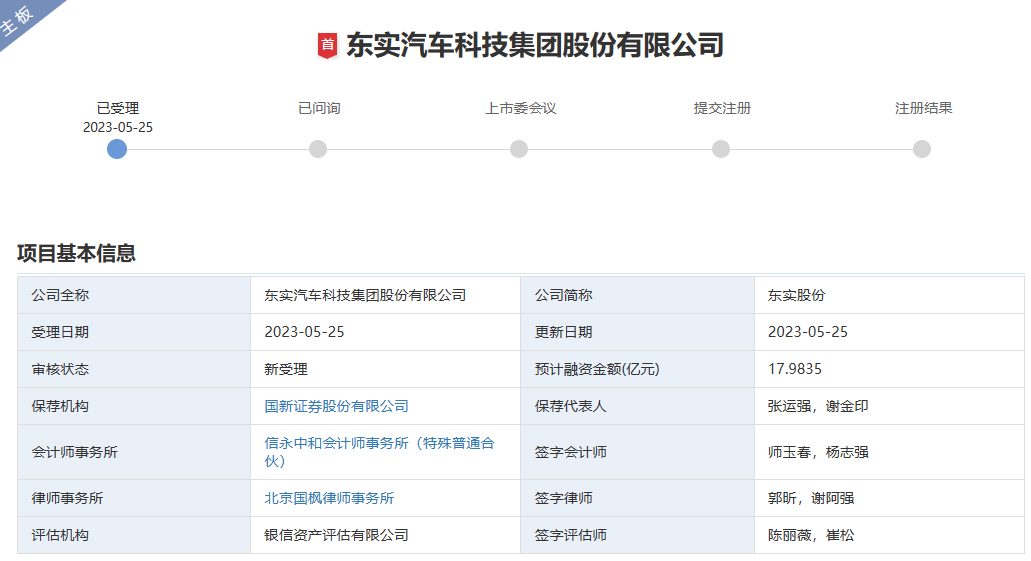
Task: Click the 会计师事务所 label cell
Action: pyautogui.click(x=134, y=452)
